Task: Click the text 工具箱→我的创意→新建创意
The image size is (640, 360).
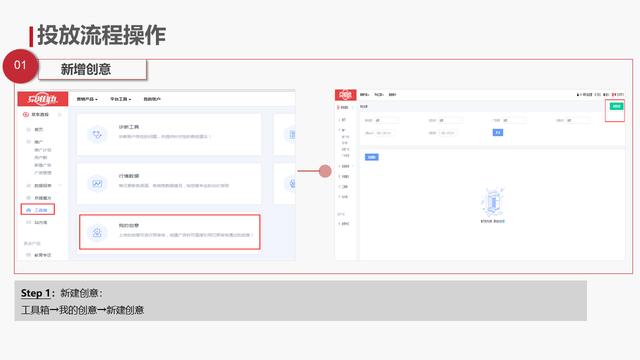Action: point(82,310)
